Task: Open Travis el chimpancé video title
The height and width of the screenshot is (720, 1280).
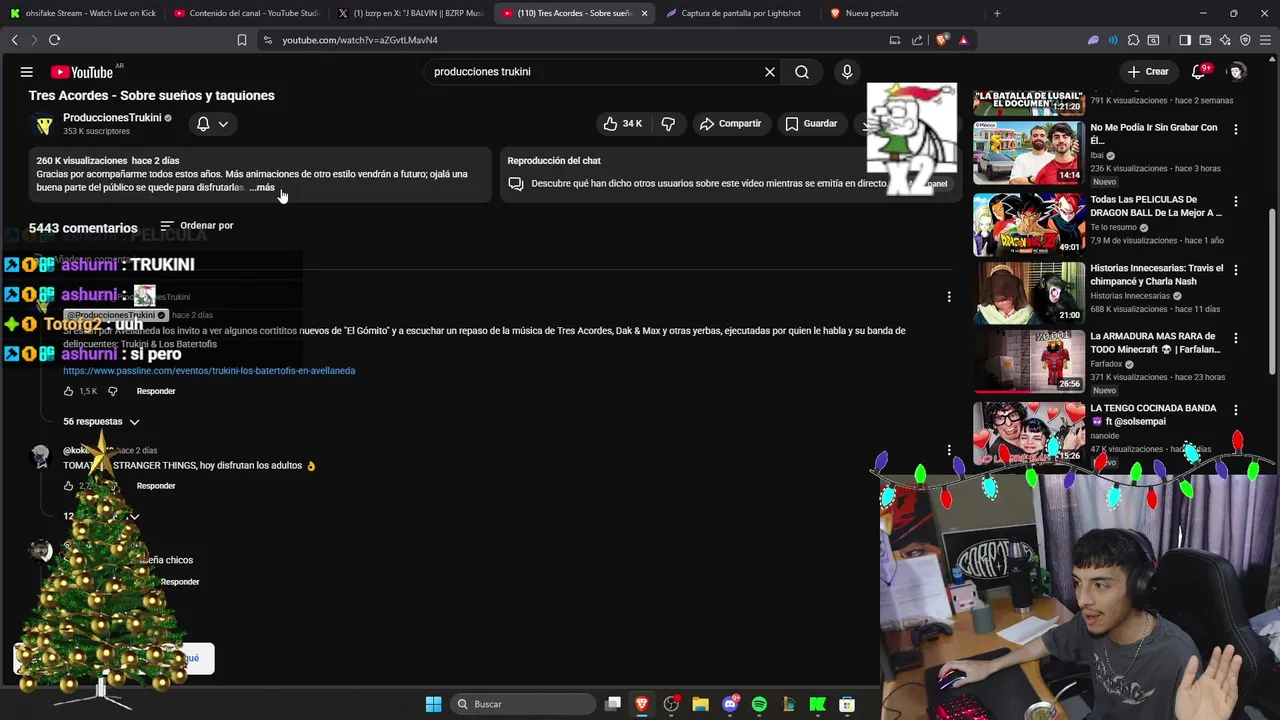Action: coord(1157,275)
